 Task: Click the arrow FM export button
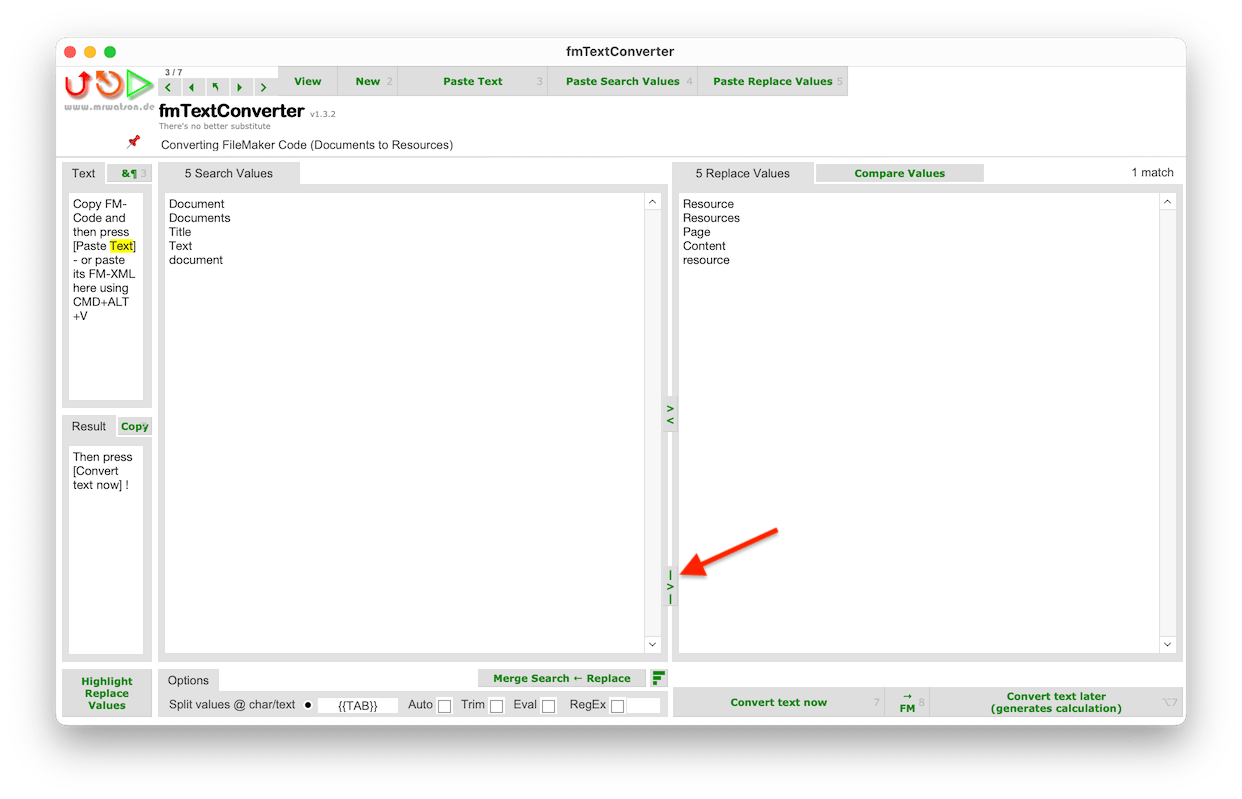(907, 702)
